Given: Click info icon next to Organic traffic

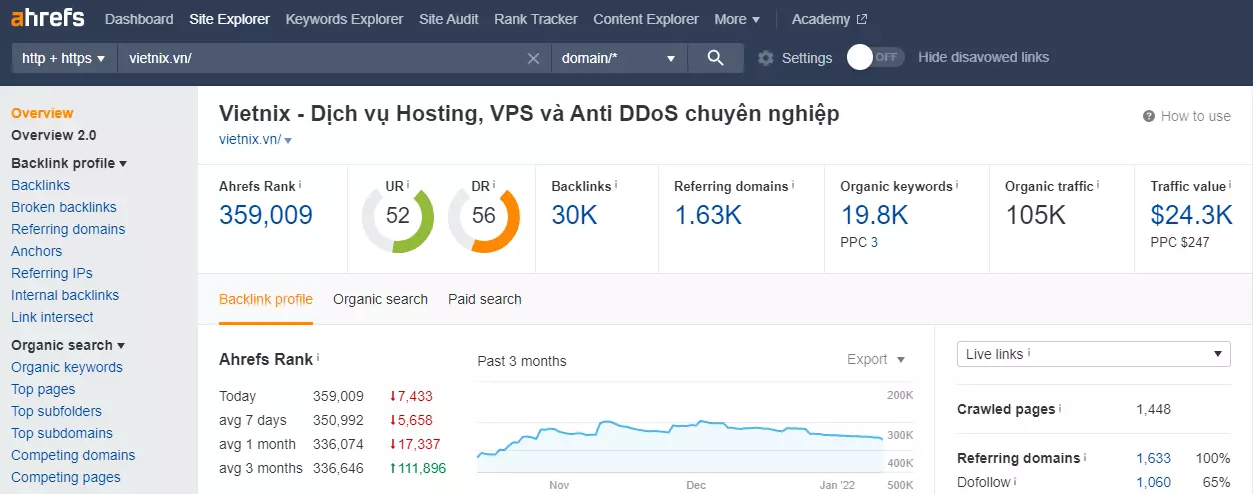Looking at the screenshot, I should [1099, 186].
